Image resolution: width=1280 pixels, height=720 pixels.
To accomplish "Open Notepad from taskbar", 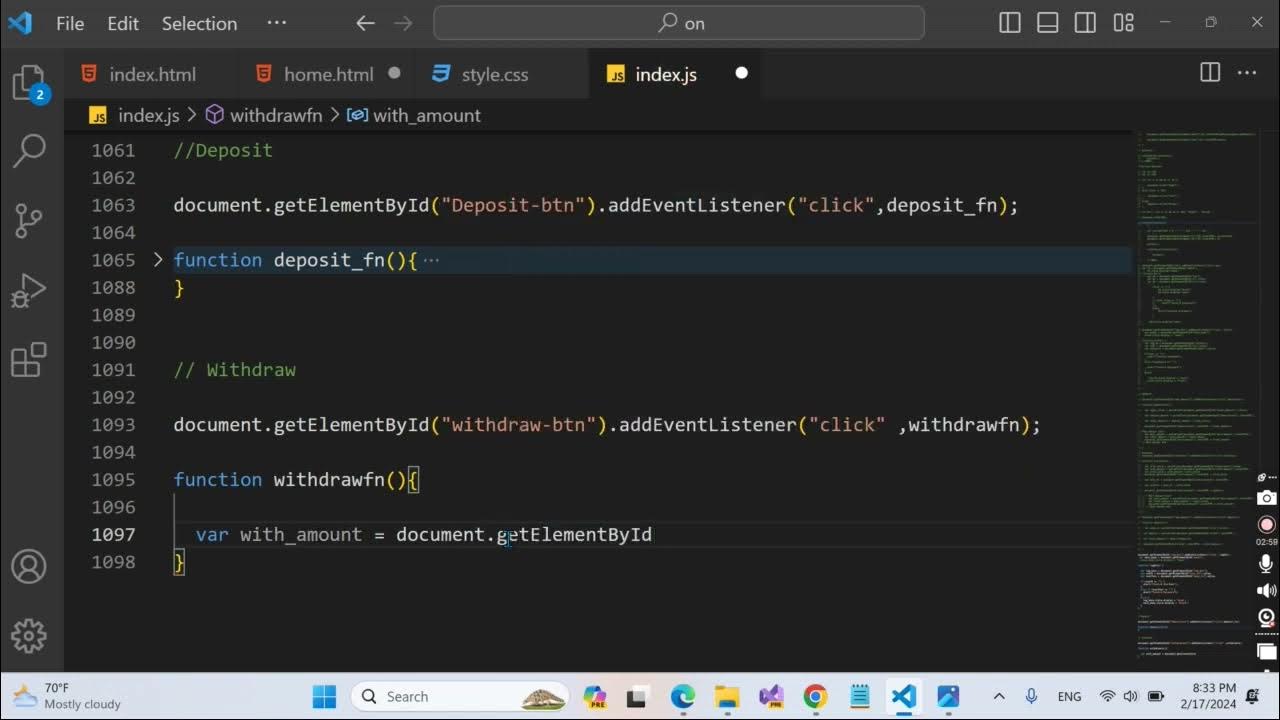I will 859,696.
